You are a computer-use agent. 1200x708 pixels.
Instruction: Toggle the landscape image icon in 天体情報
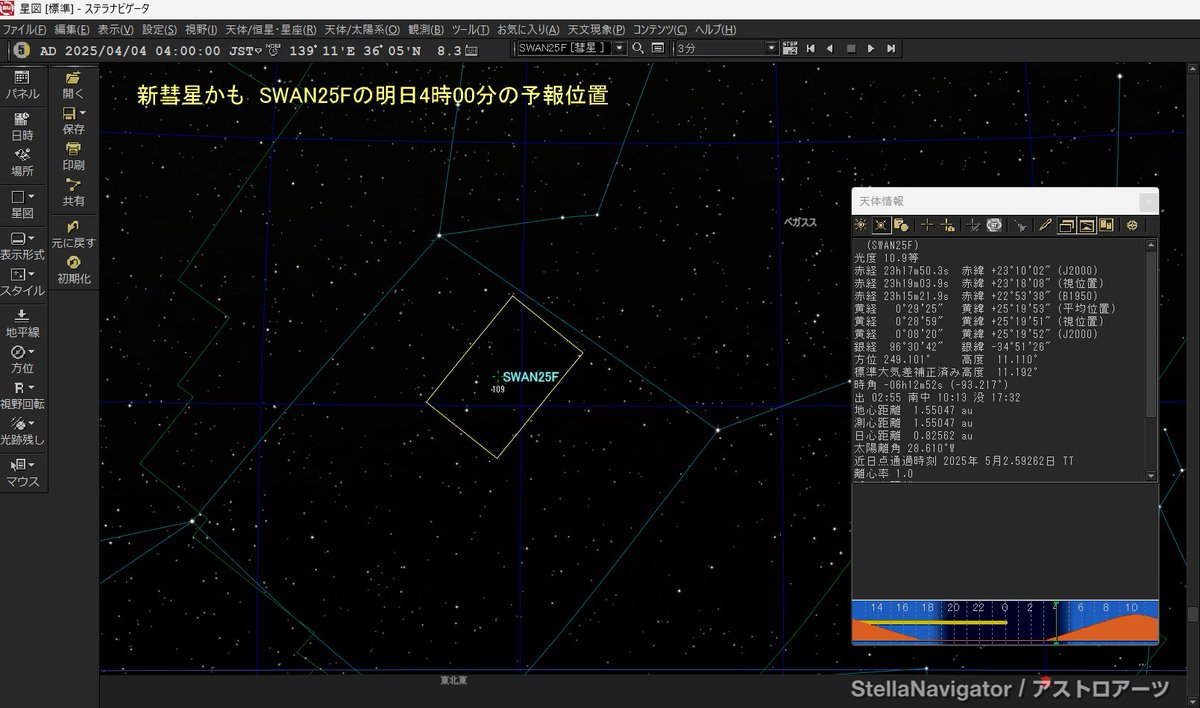point(1087,225)
